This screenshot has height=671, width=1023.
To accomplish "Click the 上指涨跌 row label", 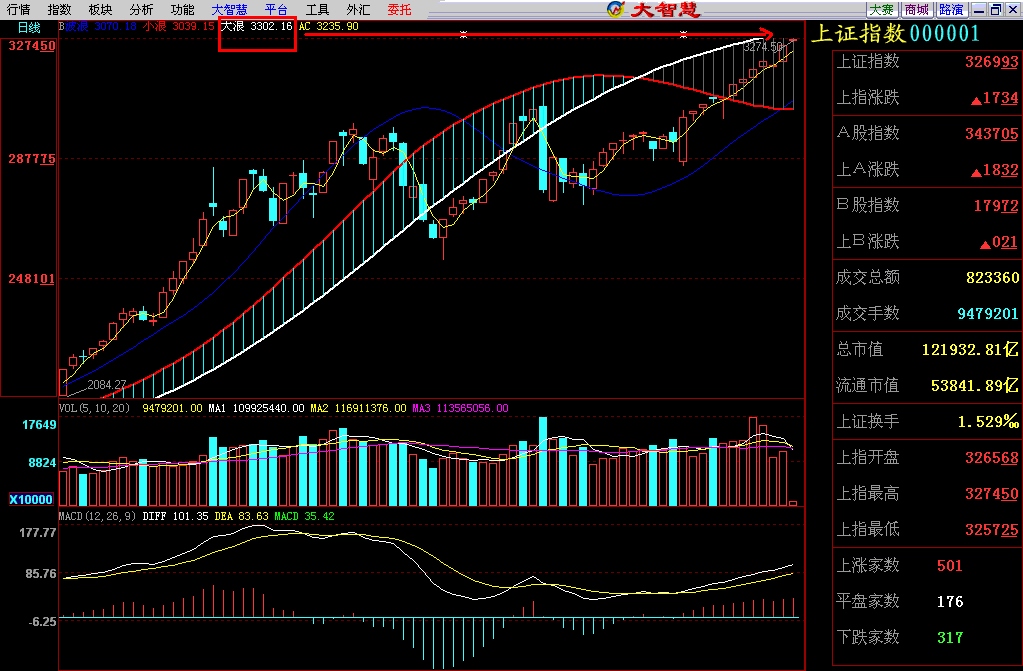I will 868,98.
